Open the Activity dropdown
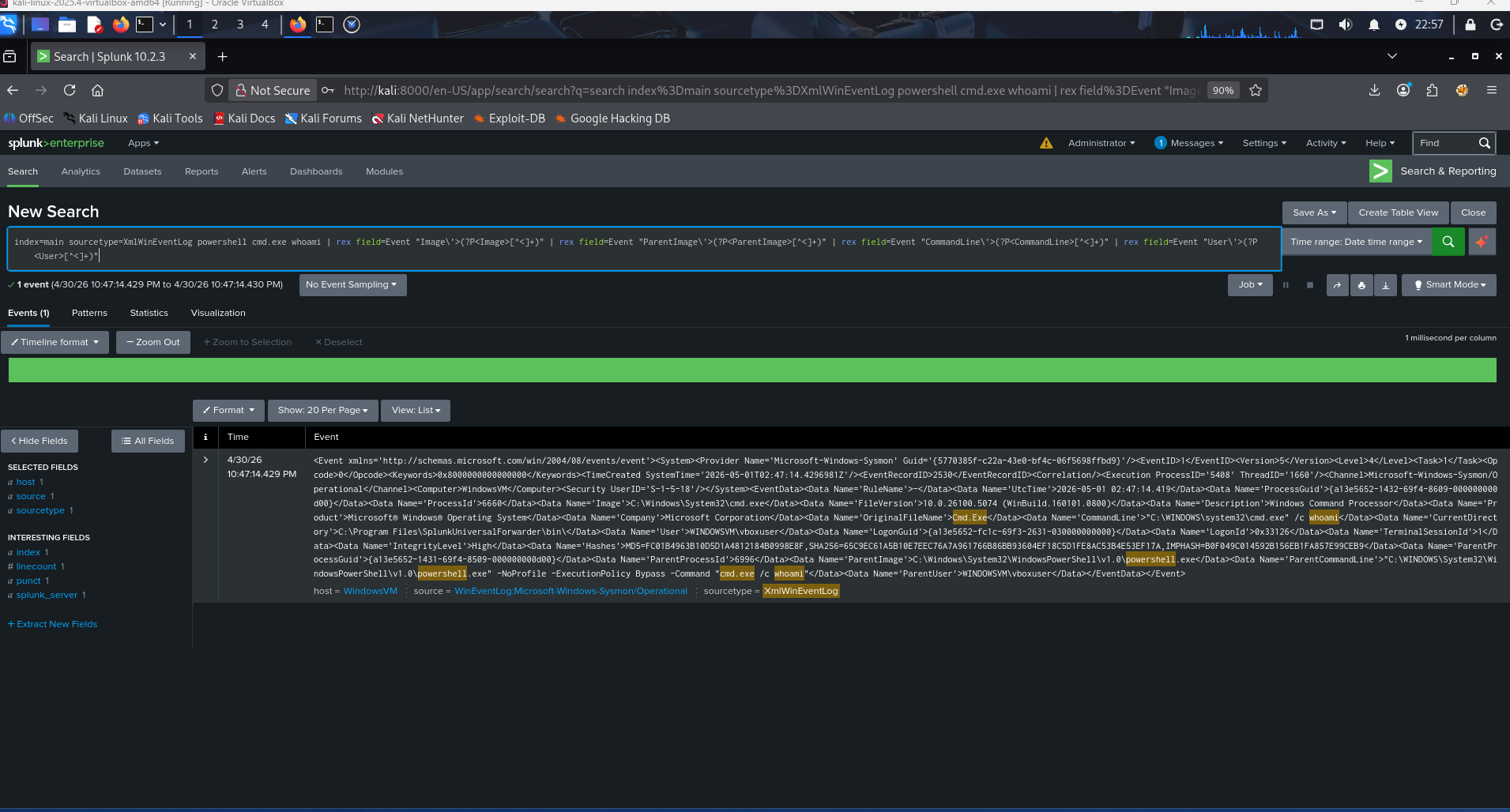Screen dimensions: 1510x812 tap(1325, 143)
